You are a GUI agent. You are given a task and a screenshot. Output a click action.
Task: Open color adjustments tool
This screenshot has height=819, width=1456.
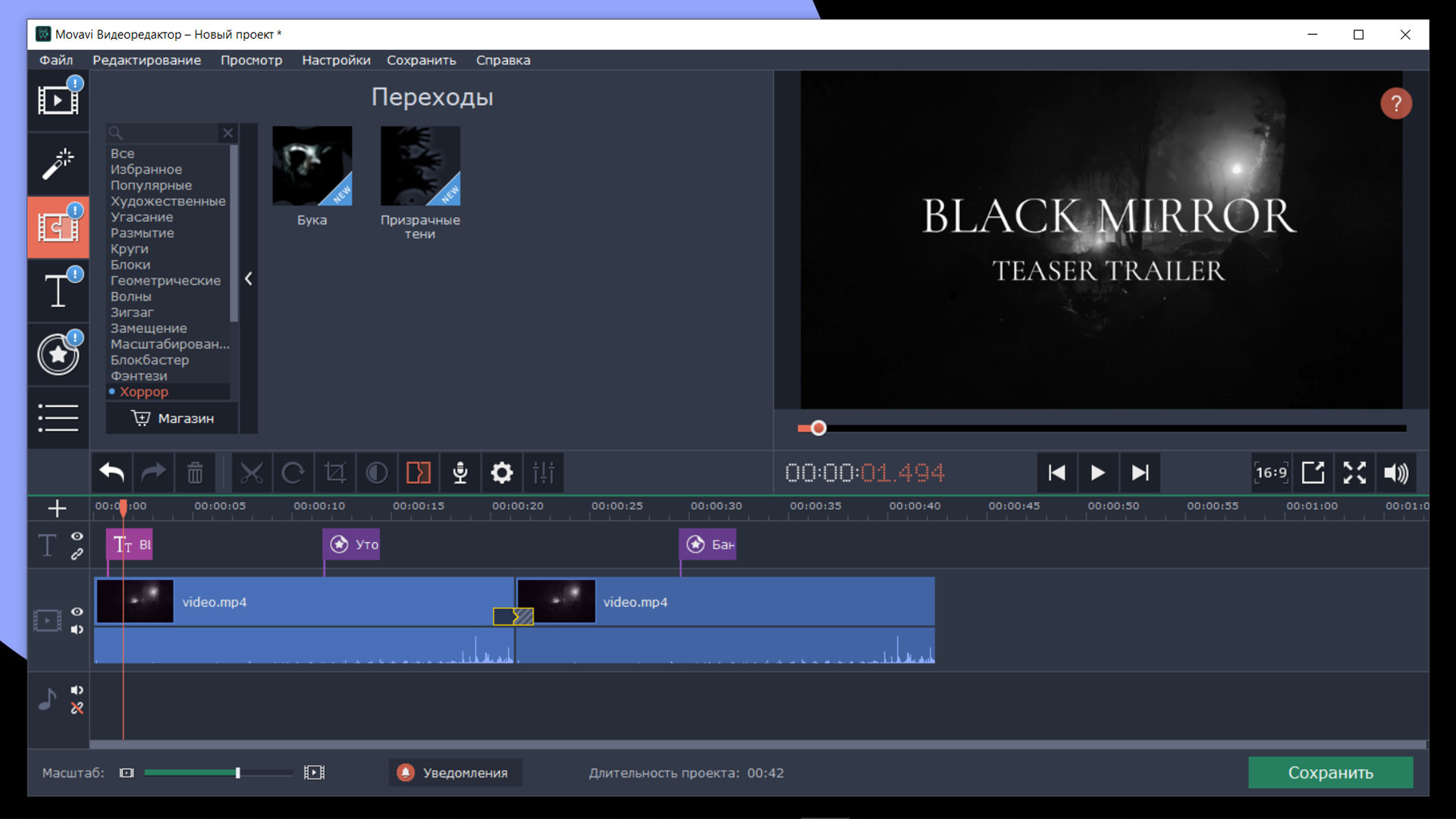point(377,473)
